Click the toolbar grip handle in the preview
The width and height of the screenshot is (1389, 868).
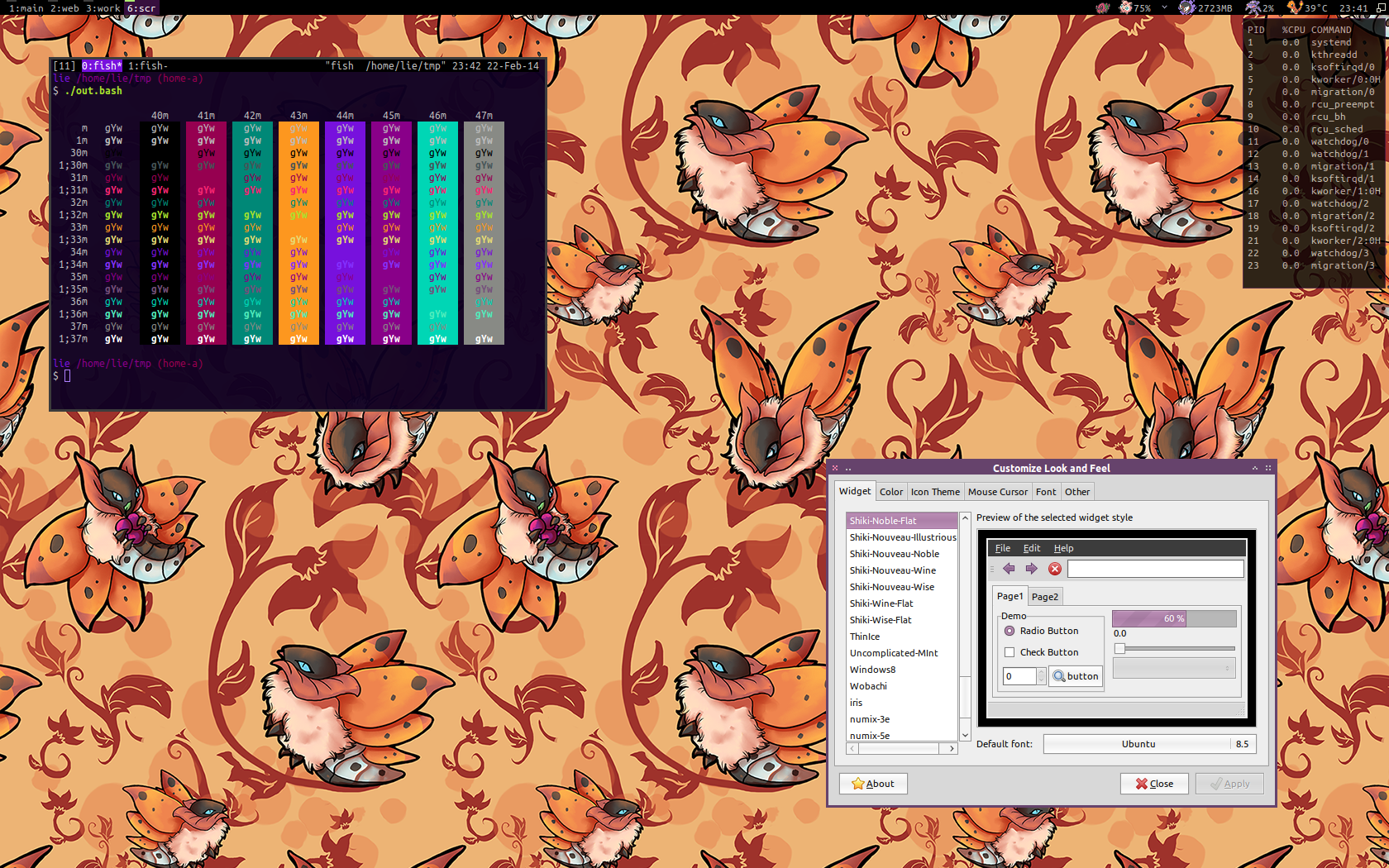coord(992,569)
